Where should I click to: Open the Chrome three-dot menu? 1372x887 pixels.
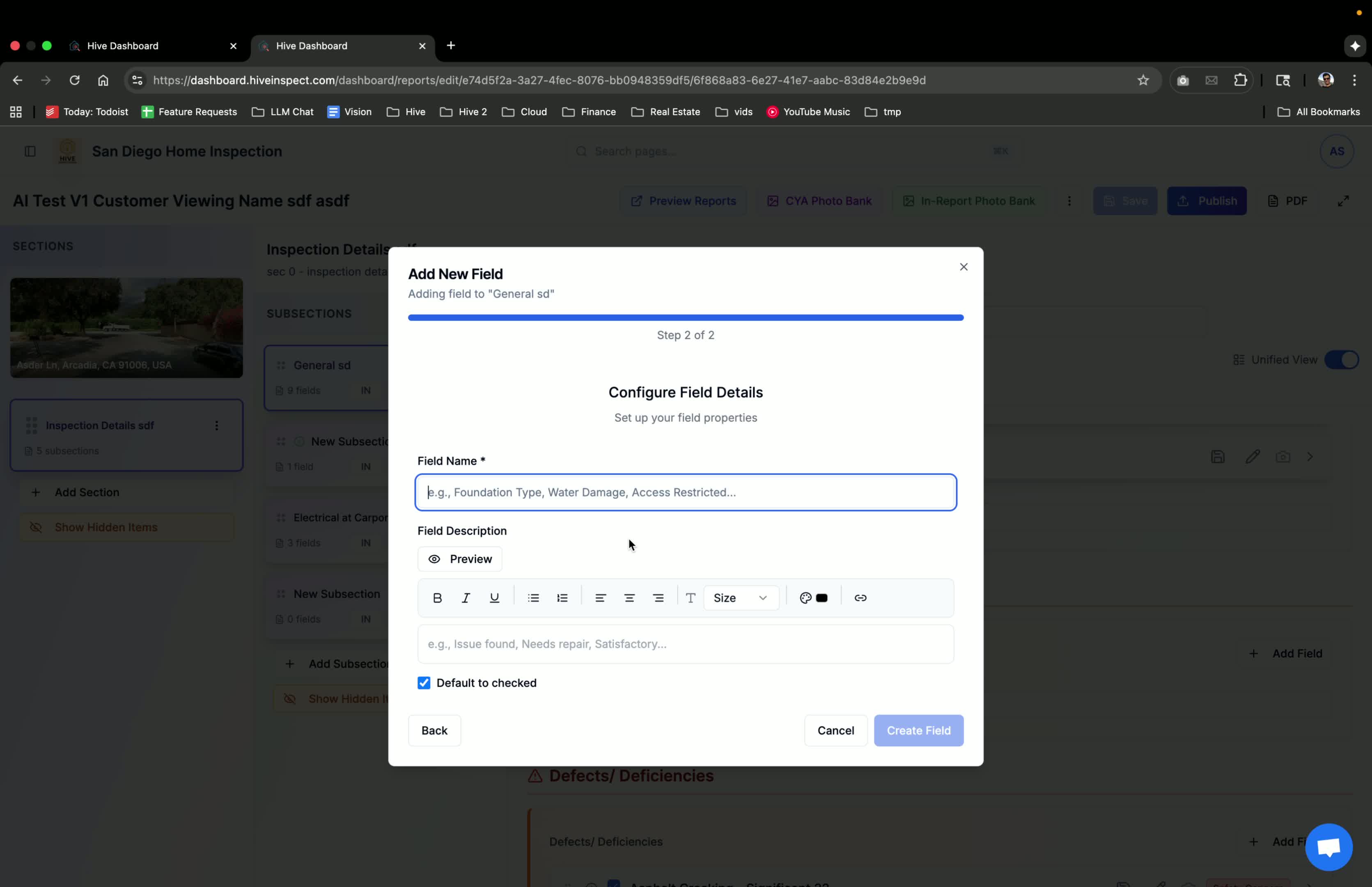pos(1354,80)
